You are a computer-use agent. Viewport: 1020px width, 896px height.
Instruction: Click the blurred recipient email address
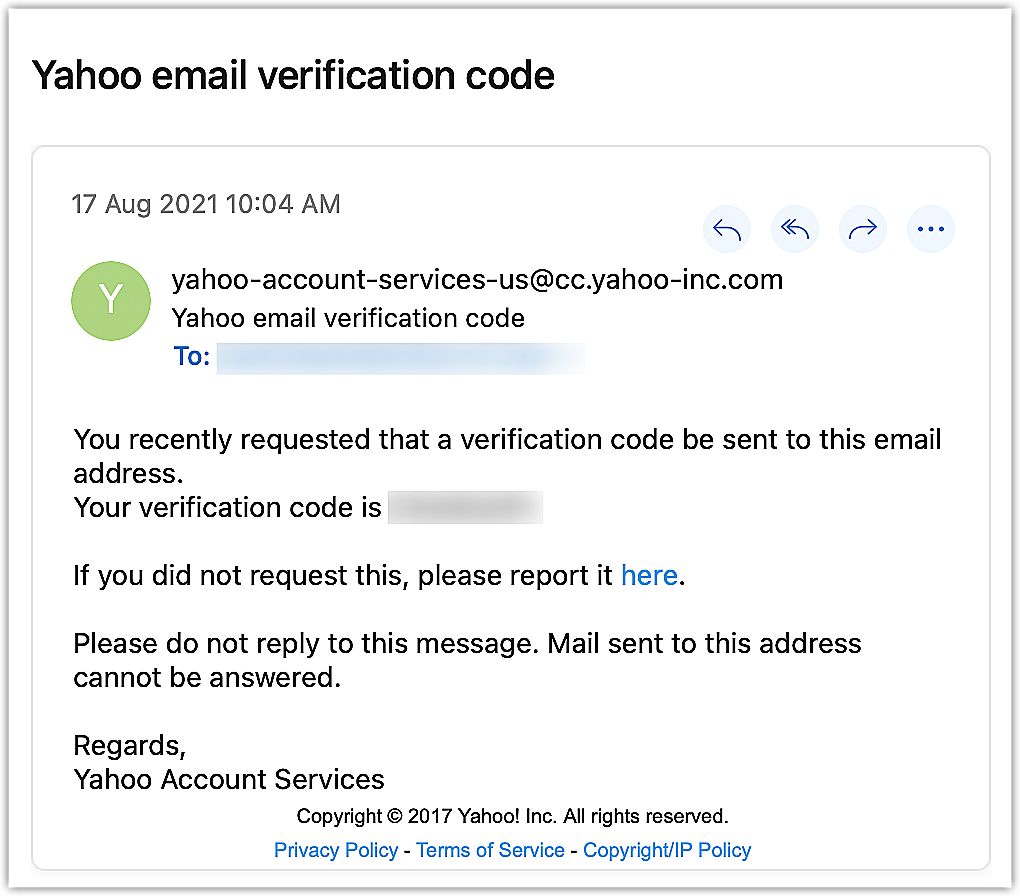tap(400, 358)
